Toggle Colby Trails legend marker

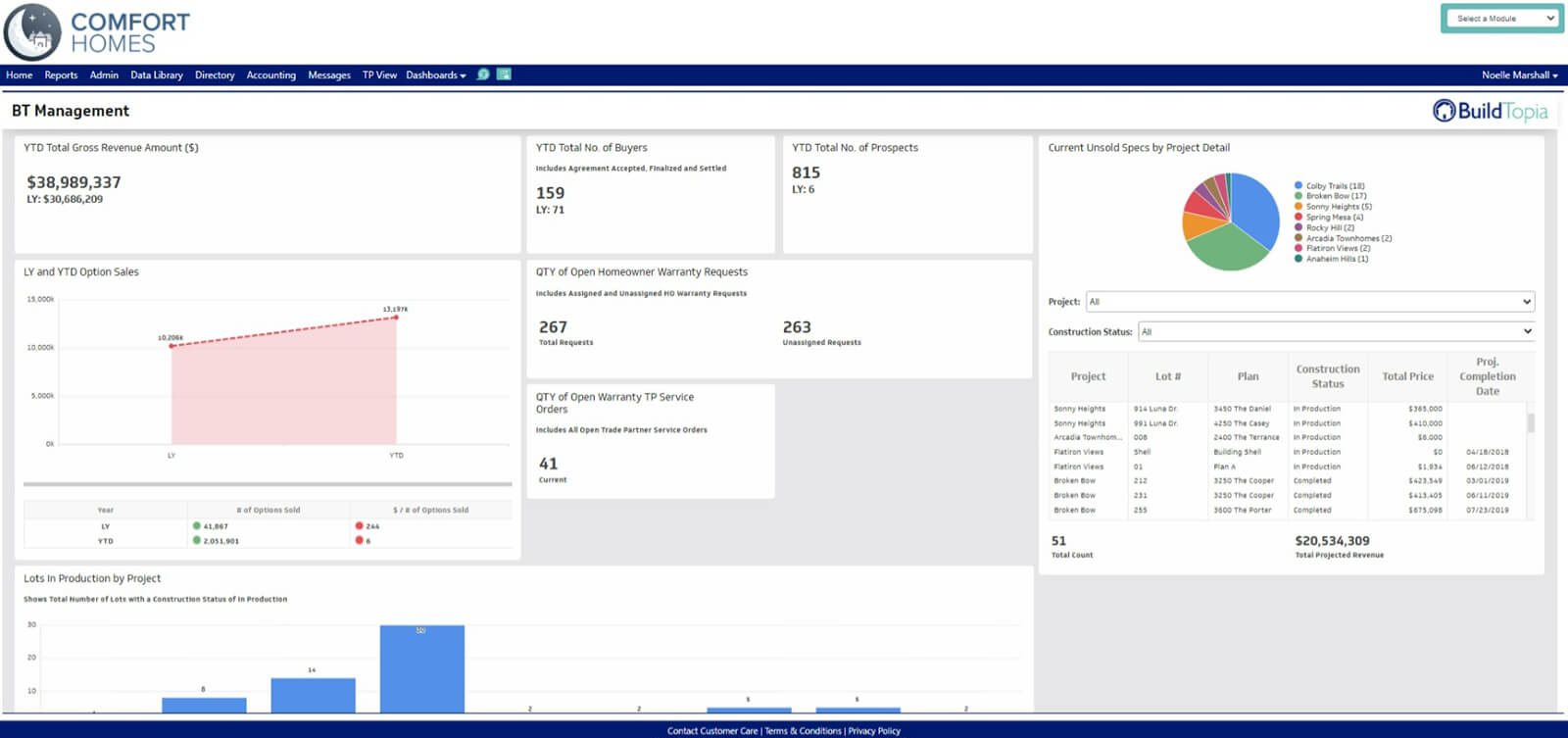[1298, 185]
